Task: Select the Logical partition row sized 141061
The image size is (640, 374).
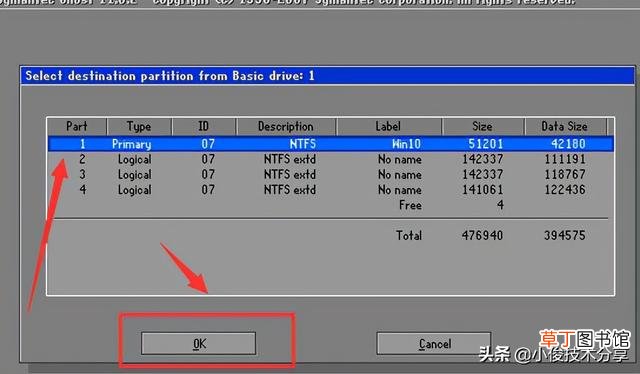Action: [331, 190]
